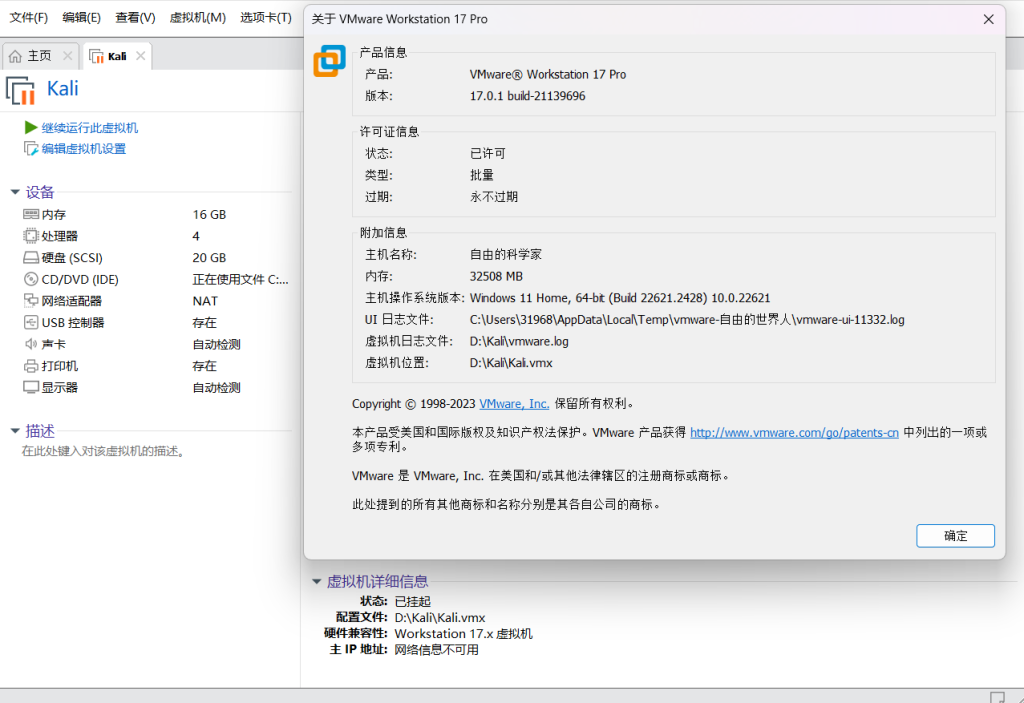Image resolution: width=1024 pixels, height=703 pixels.
Task: Select the USB controller (USB 控制器) icon
Action: click(30, 323)
